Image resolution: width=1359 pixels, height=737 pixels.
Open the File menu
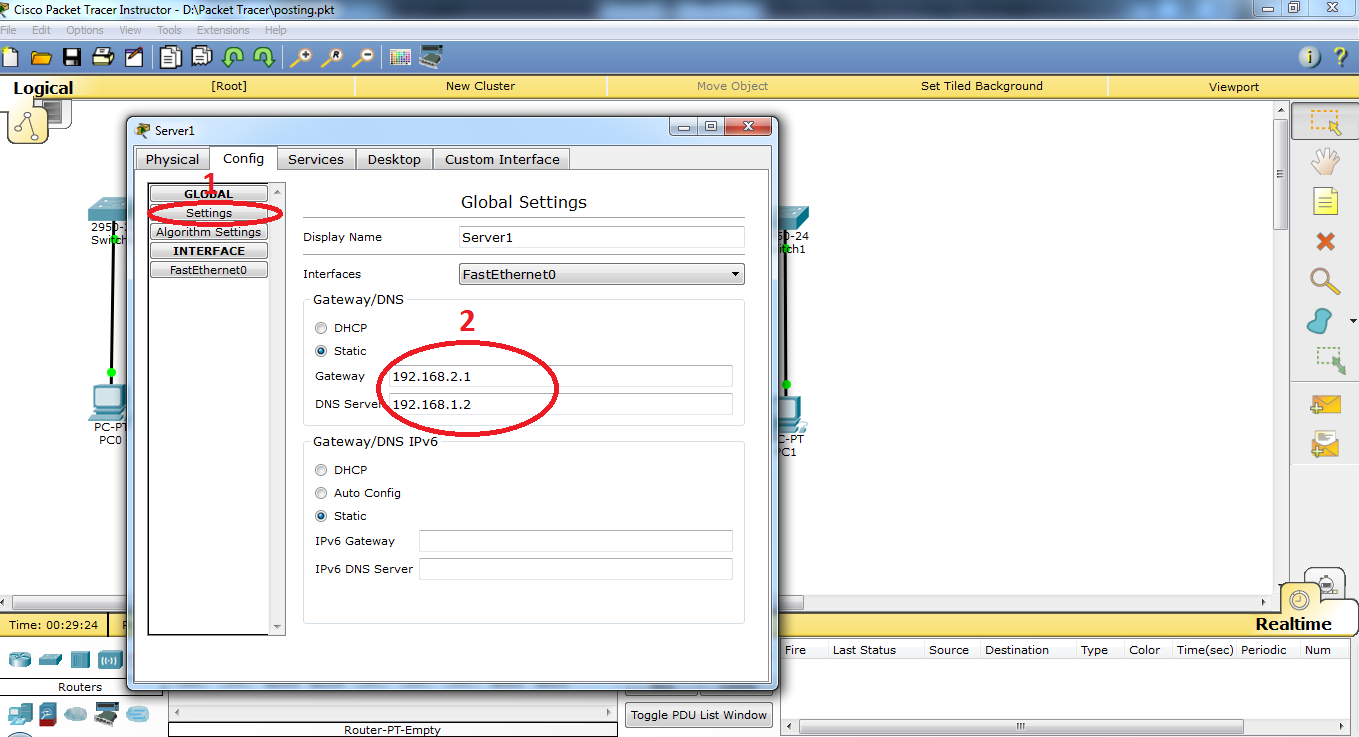(x=8, y=30)
